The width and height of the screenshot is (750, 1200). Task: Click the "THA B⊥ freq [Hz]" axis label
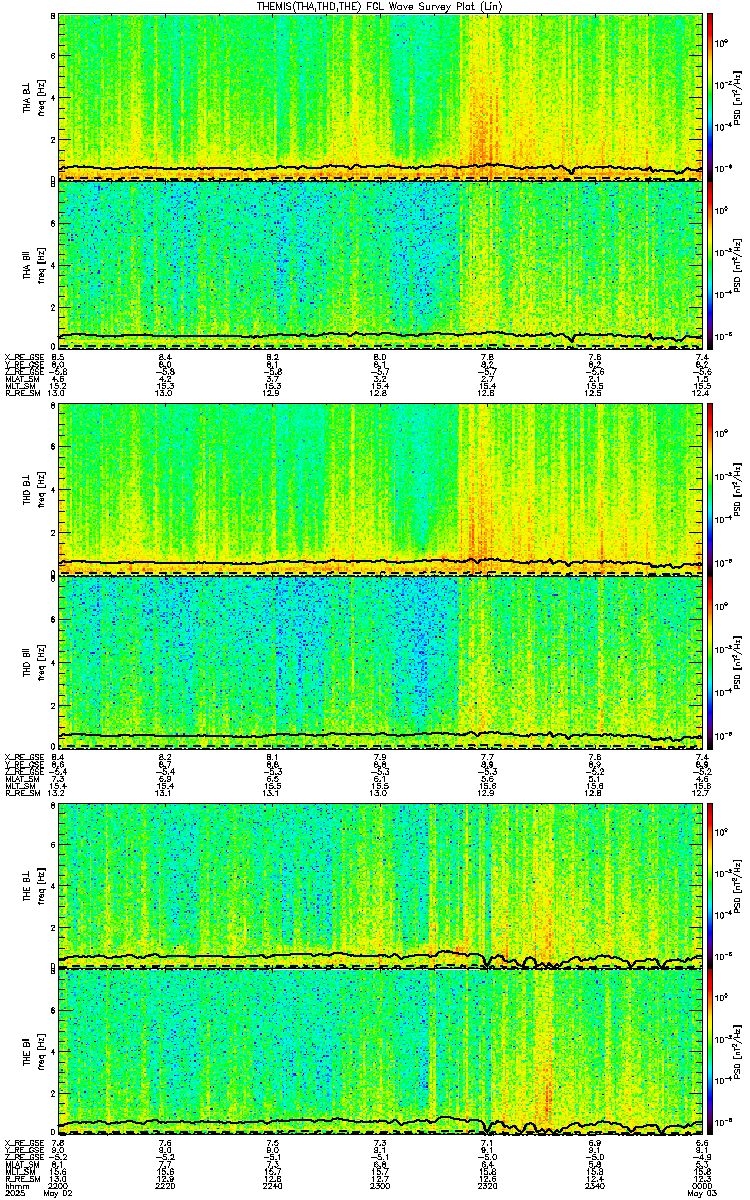click(x=34, y=96)
